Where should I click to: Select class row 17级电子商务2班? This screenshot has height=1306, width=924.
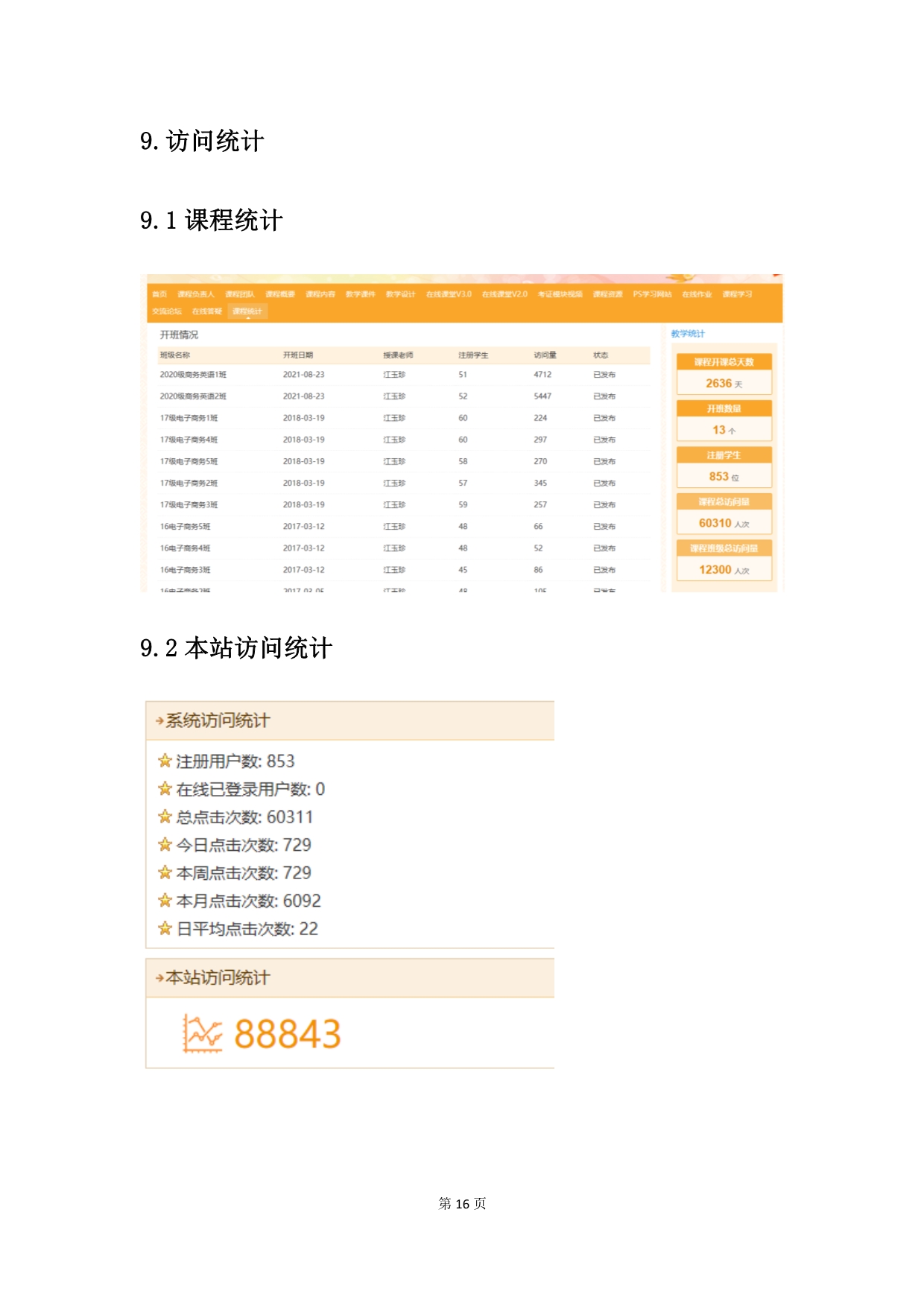click(x=403, y=483)
